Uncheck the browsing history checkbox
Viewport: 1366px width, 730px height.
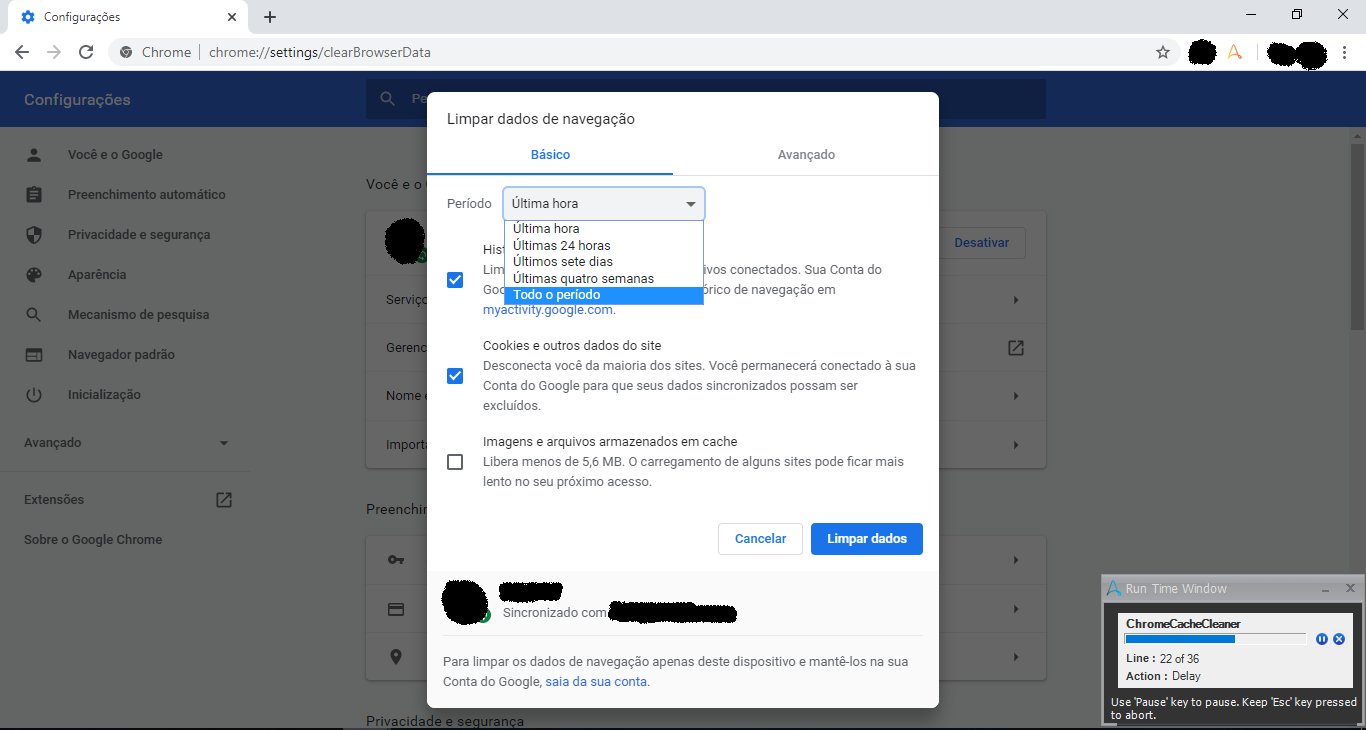coord(455,280)
